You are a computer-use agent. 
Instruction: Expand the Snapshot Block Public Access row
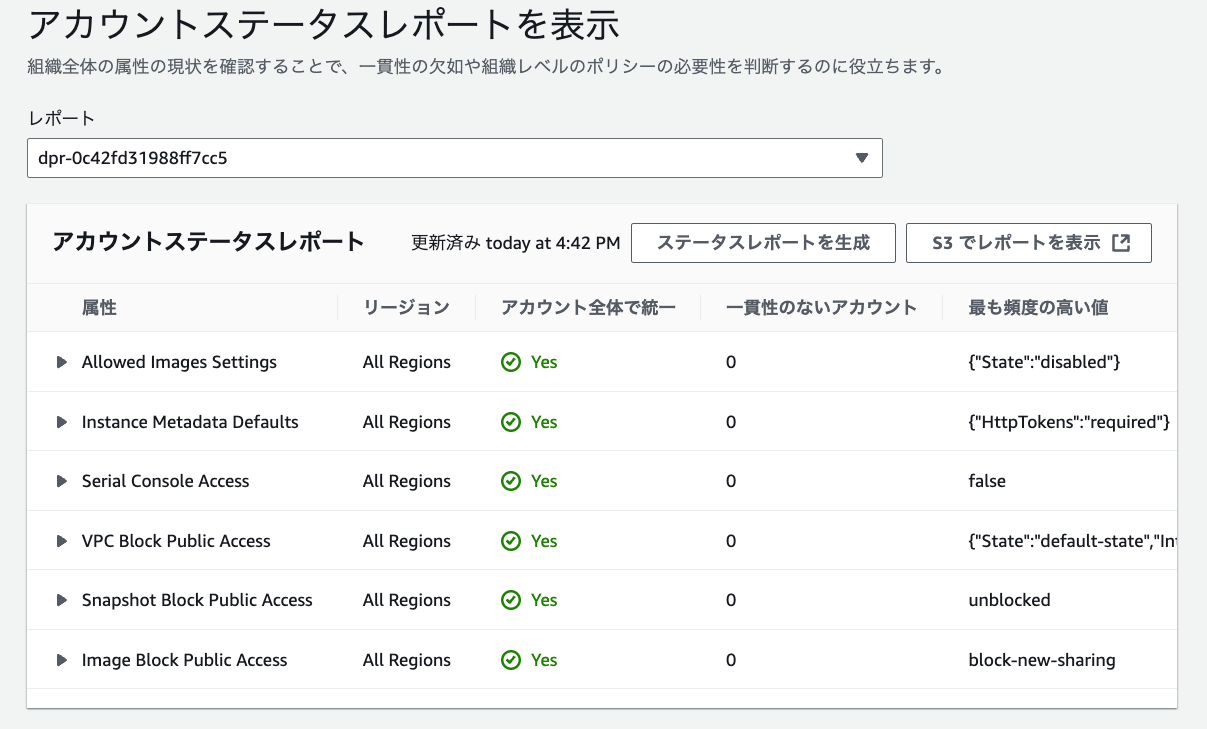tap(62, 600)
